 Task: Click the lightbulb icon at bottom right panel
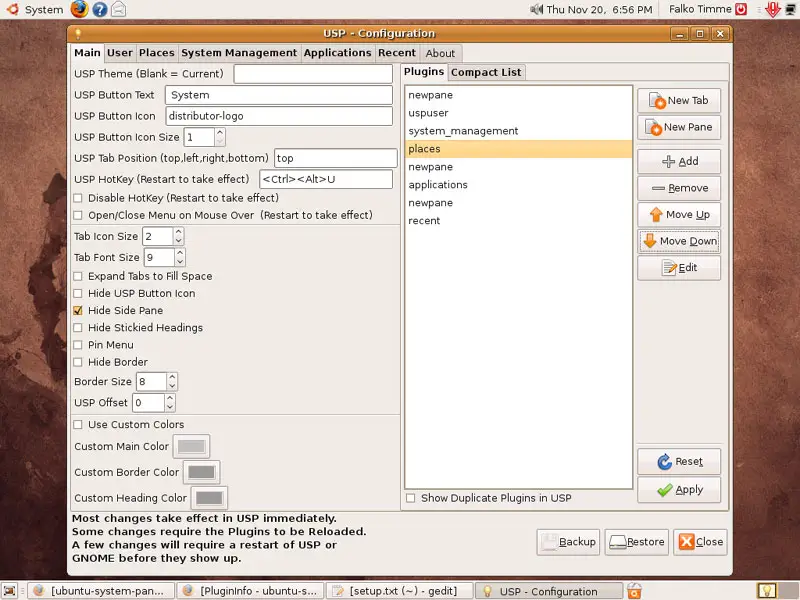click(767, 591)
